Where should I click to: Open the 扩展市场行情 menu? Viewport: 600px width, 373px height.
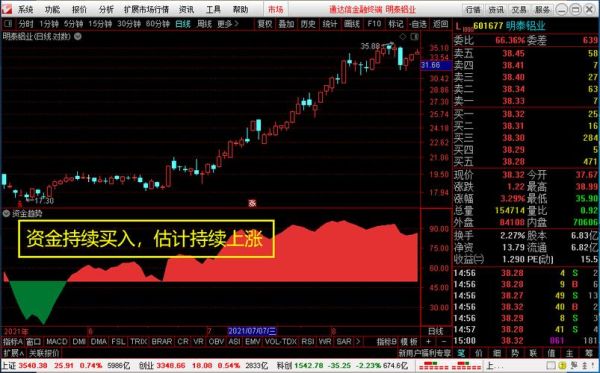(147, 10)
